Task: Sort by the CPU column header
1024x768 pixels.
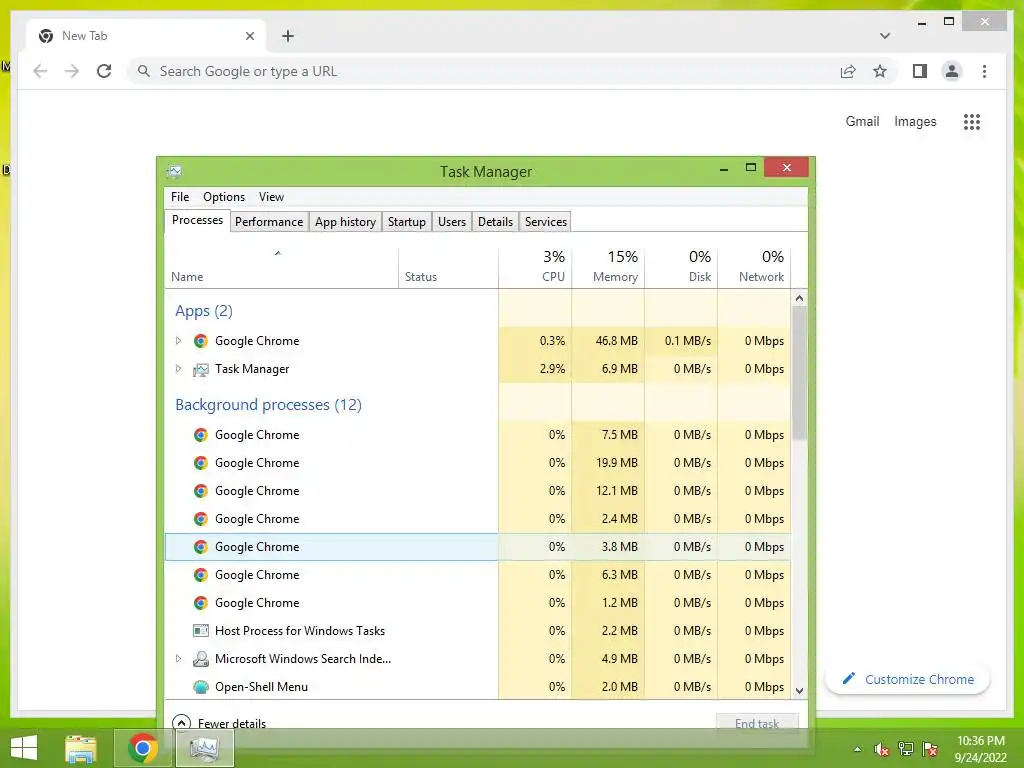Action: (535, 267)
